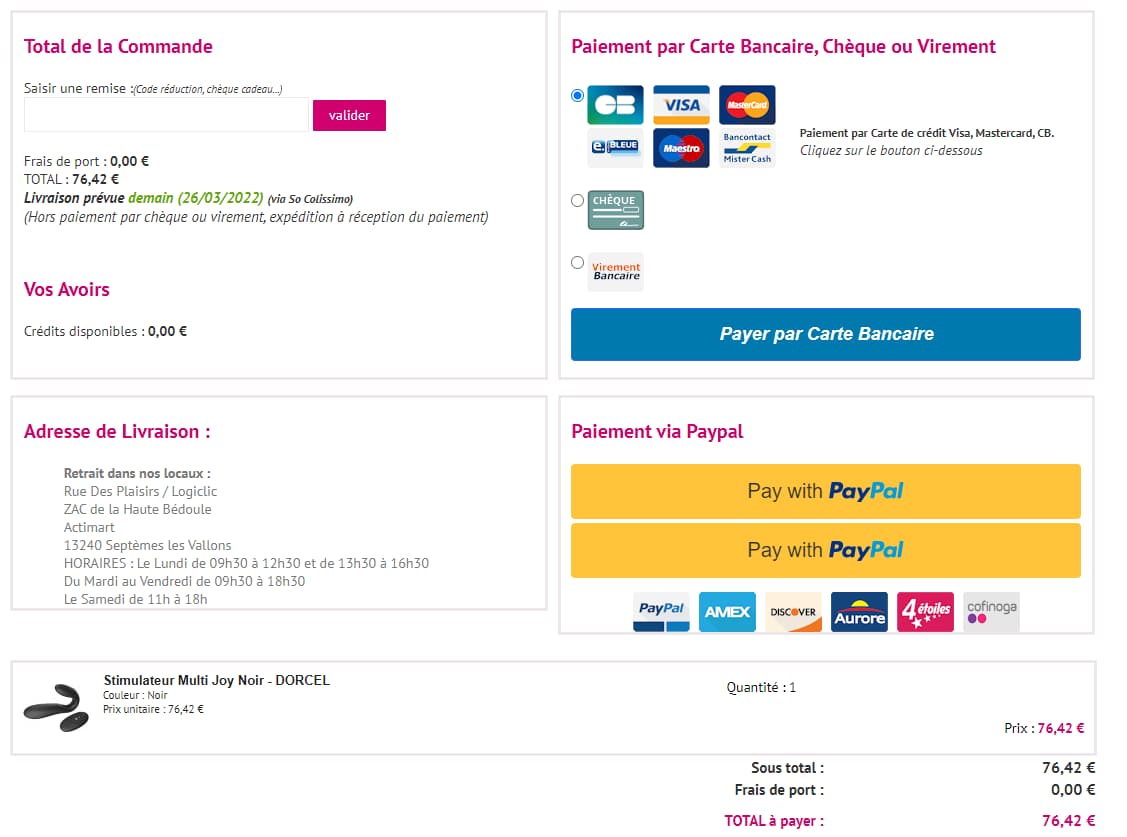Click the VISA card logo
The height and width of the screenshot is (837, 1127).
[x=681, y=105]
